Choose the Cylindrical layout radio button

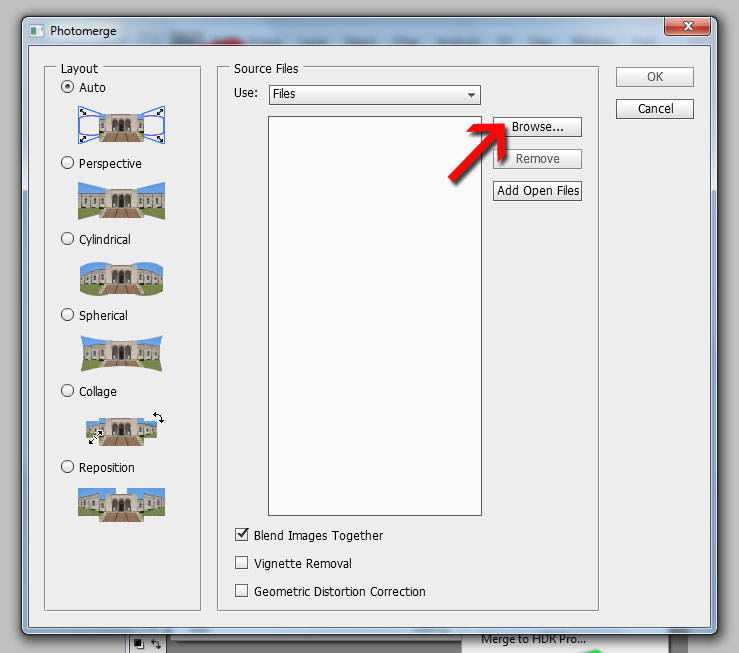[x=67, y=239]
